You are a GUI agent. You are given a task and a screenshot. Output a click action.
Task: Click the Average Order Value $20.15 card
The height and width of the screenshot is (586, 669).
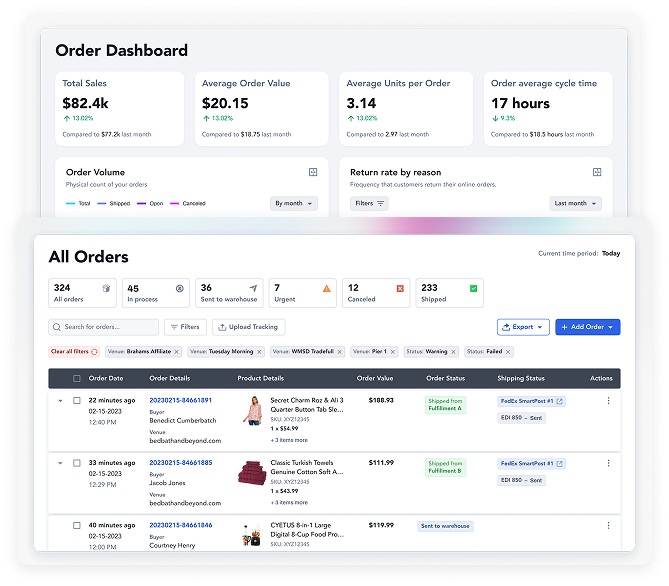(262, 109)
